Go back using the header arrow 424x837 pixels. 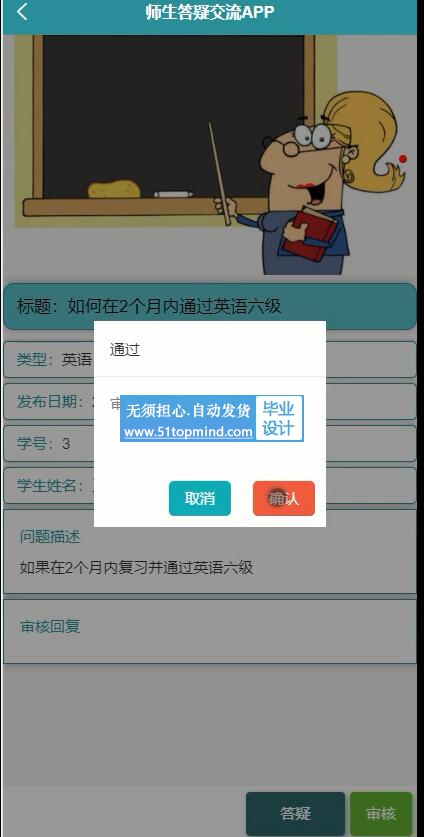coord(22,12)
